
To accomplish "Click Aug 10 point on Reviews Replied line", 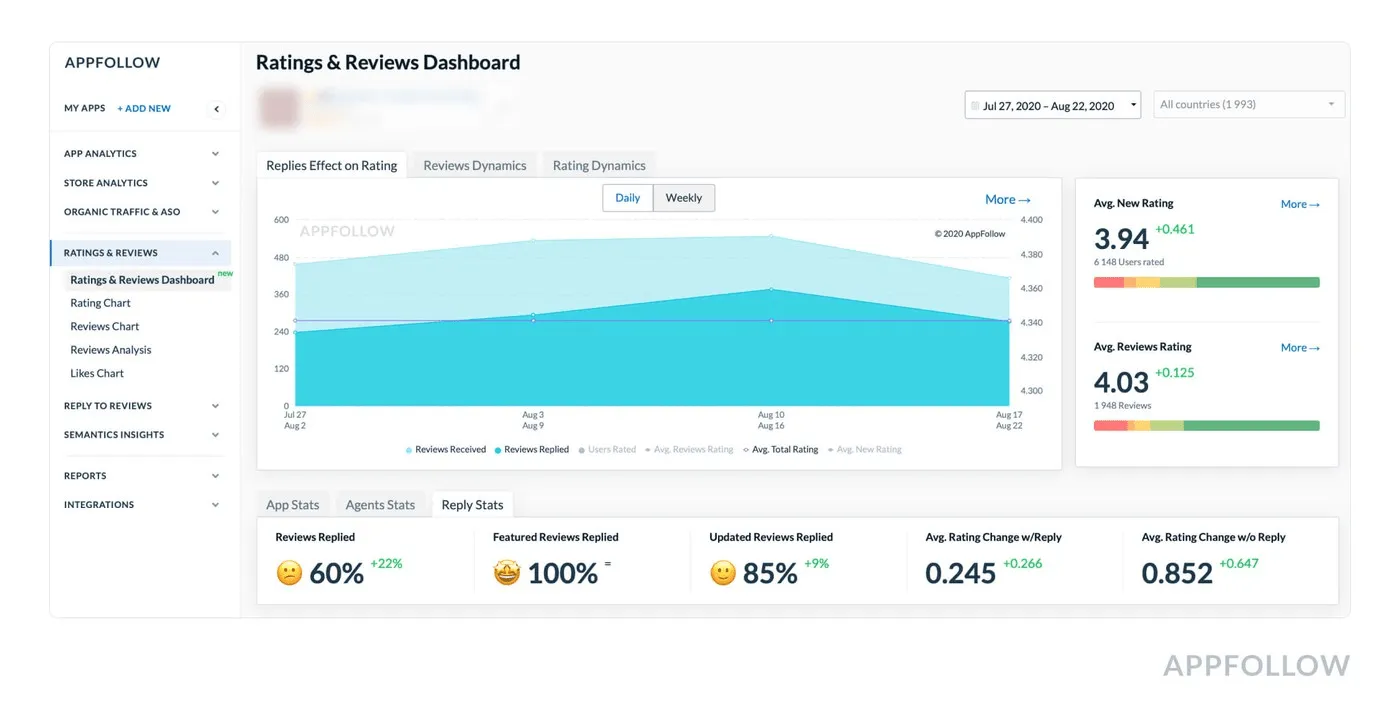I will click(771, 290).
